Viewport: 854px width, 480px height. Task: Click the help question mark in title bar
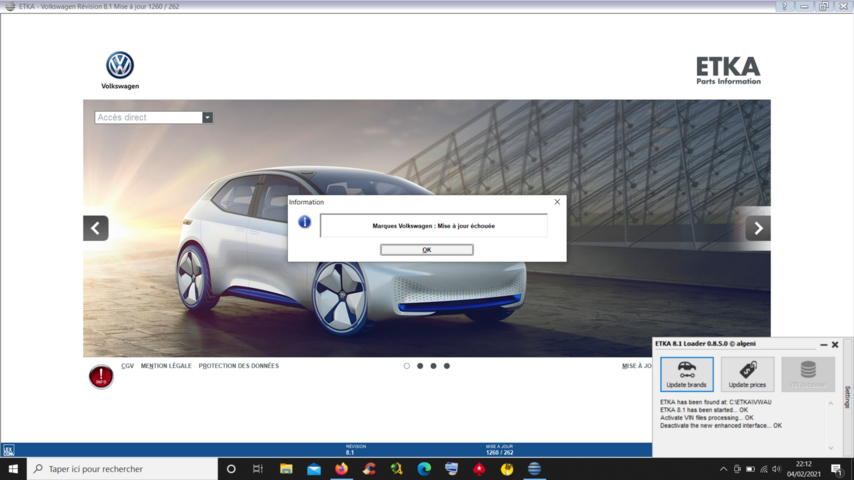[x=784, y=6]
